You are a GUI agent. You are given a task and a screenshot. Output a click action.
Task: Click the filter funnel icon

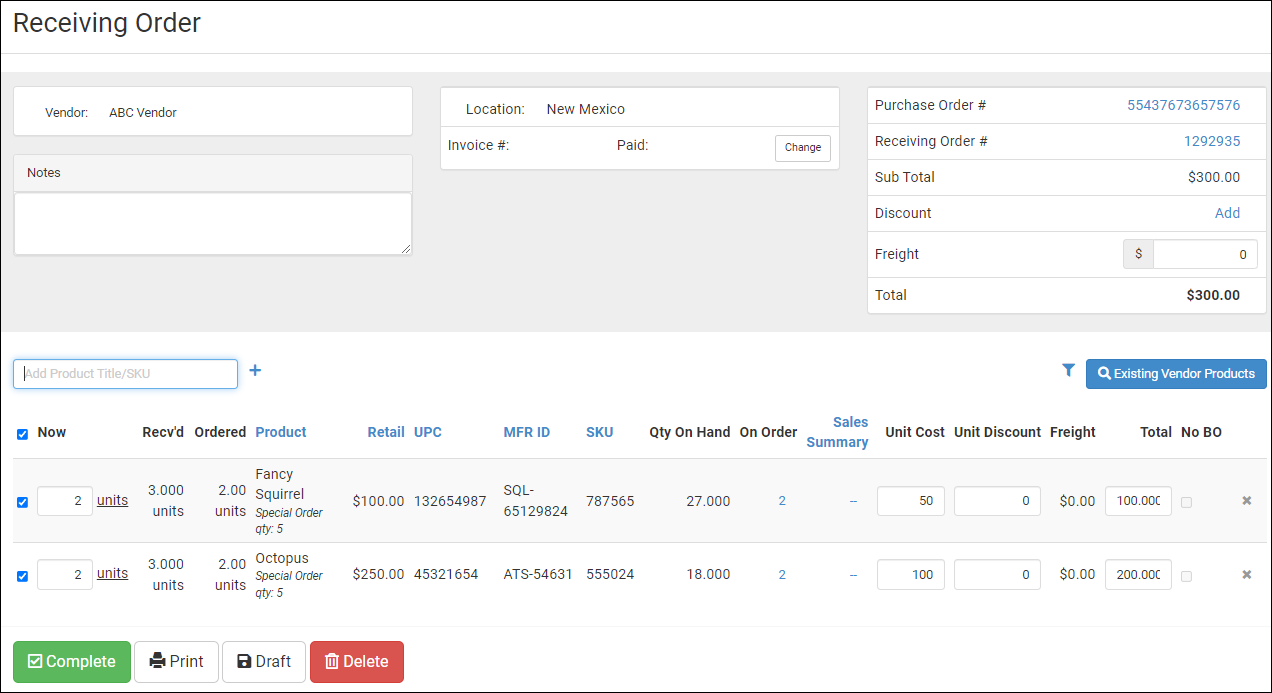pos(1068,371)
